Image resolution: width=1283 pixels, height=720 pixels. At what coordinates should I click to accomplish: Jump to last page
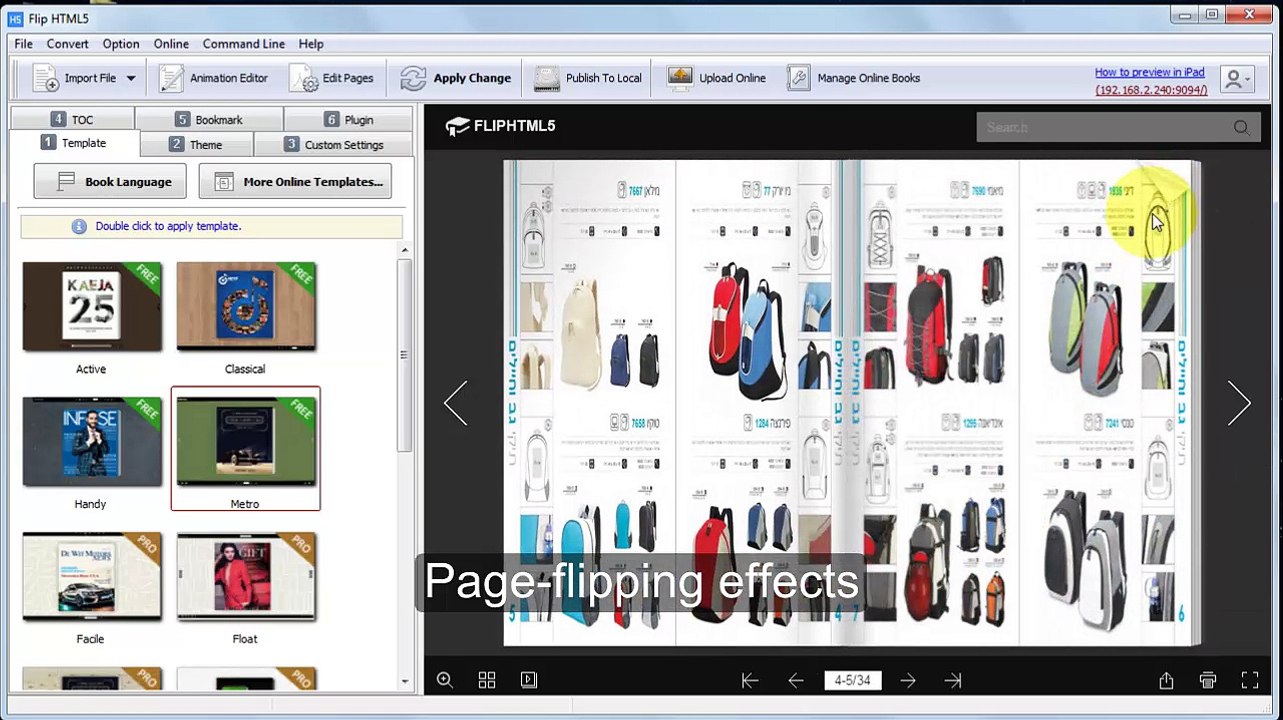point(953,680)
